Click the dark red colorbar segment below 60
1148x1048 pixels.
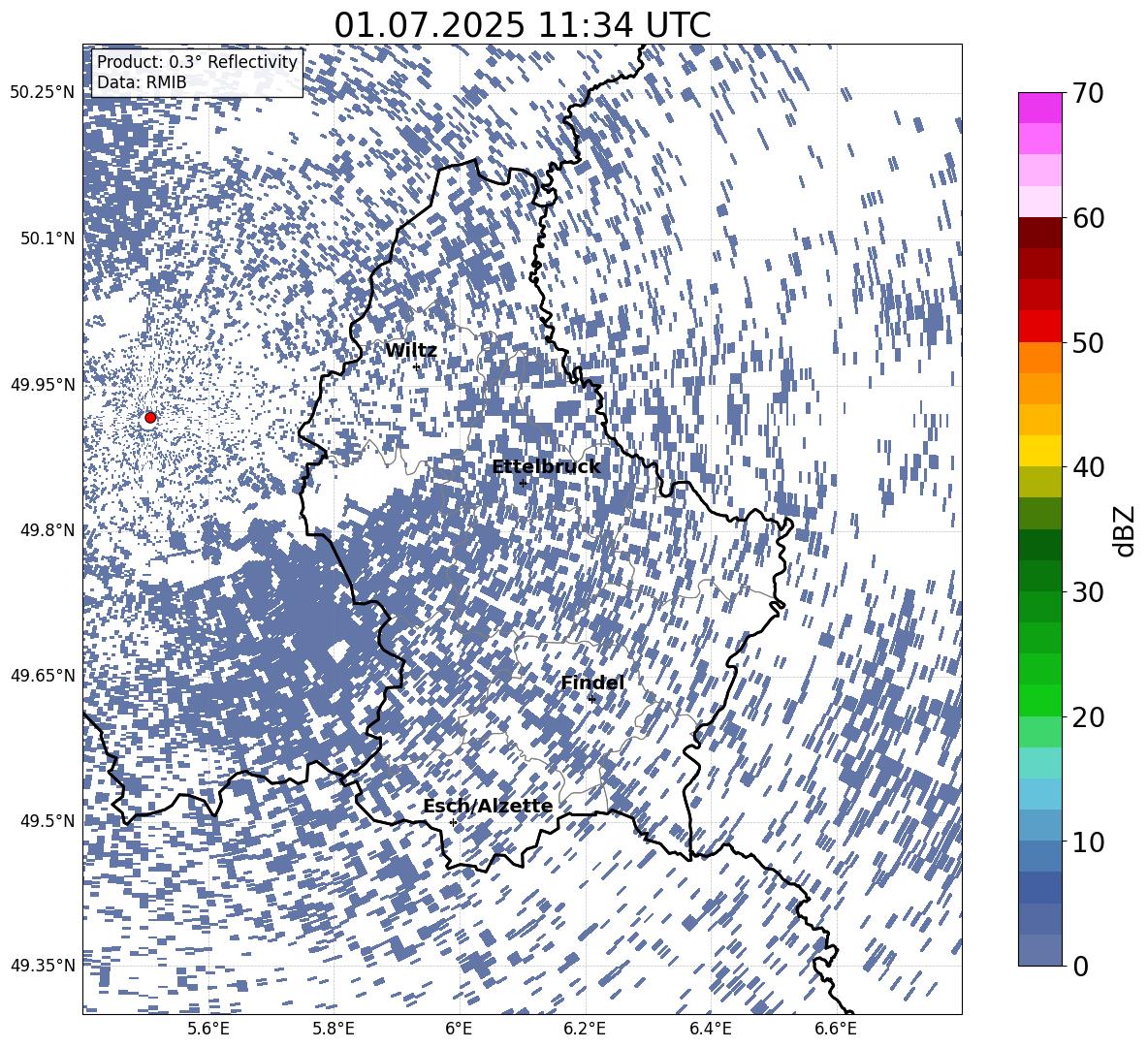pos(1039,233)
